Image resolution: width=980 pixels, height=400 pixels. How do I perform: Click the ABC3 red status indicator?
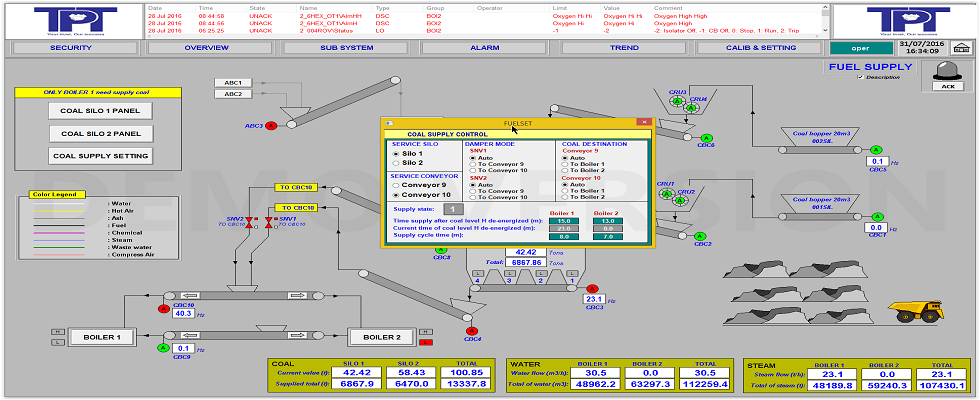[271, 126]
